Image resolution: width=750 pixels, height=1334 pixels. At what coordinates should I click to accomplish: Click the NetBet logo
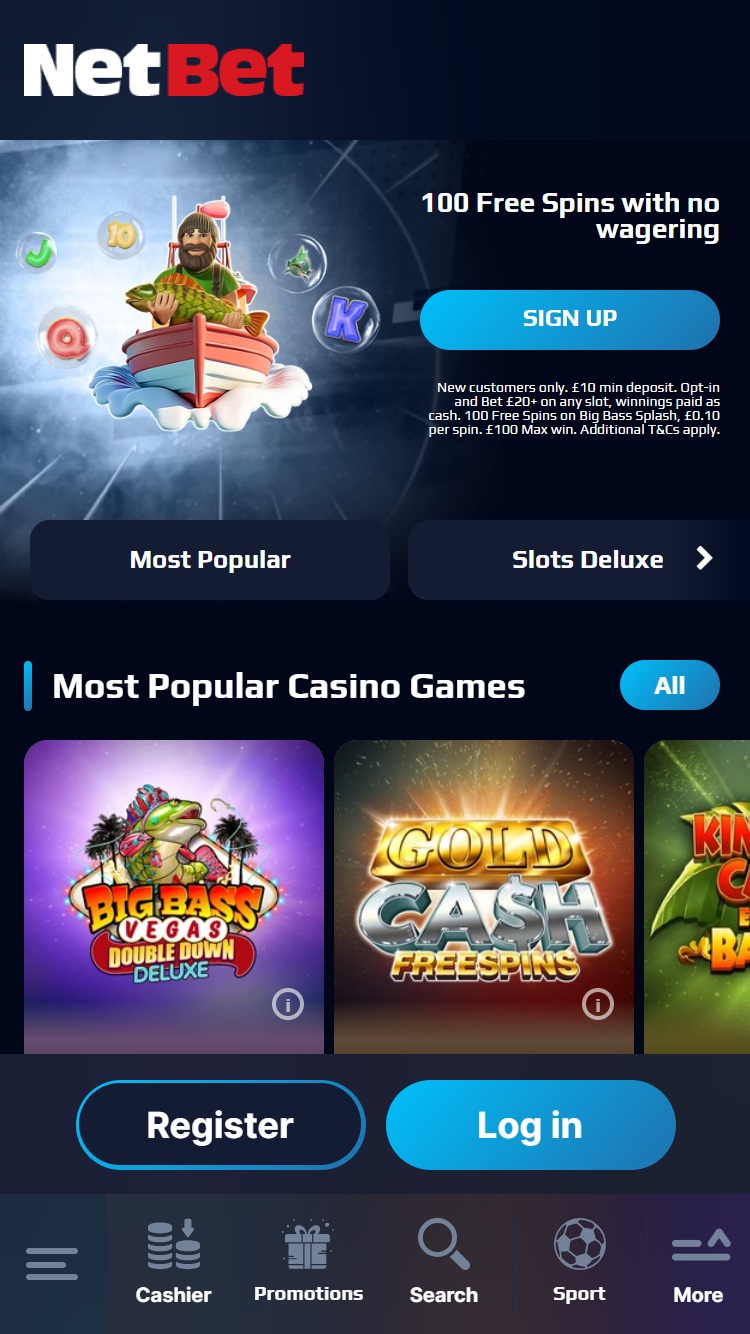click(x=164, y=70)
